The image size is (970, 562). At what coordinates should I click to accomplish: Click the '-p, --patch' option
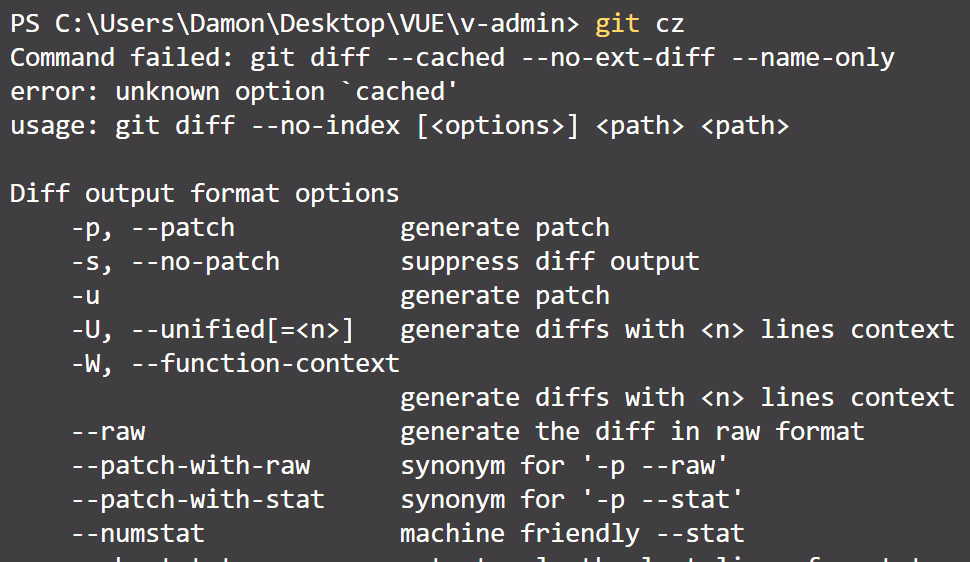(x=152, y=228)
